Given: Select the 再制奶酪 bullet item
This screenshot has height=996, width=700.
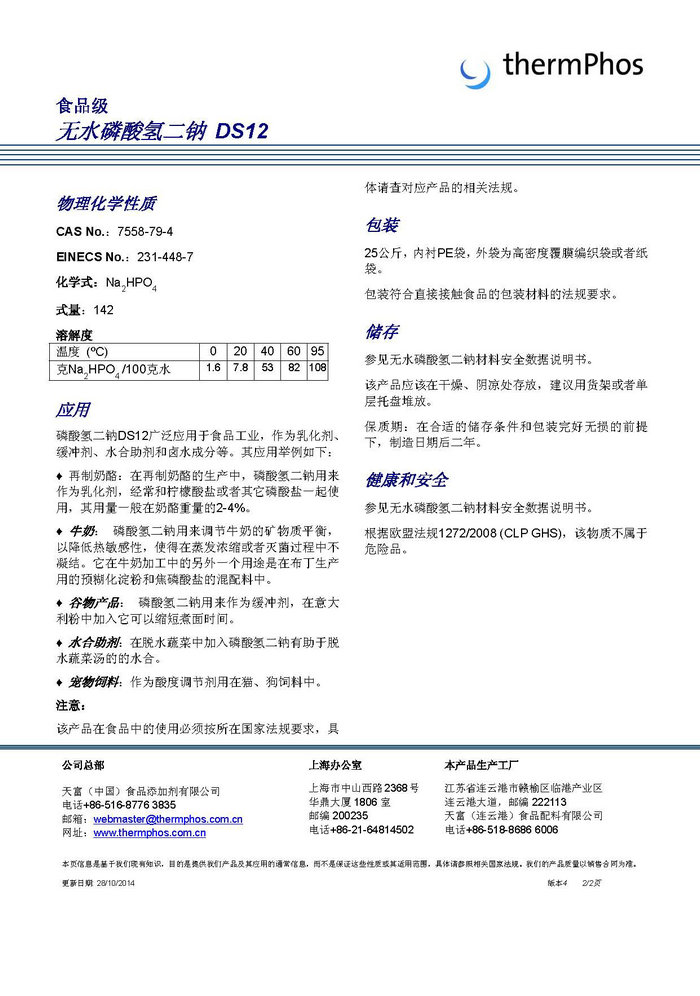Looking at the screenshot, I should click(198, 492).
